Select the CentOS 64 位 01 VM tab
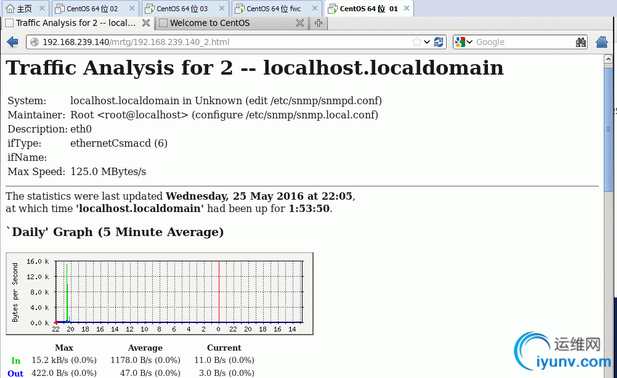Screen dimensions: 617x378 (369, 8)
